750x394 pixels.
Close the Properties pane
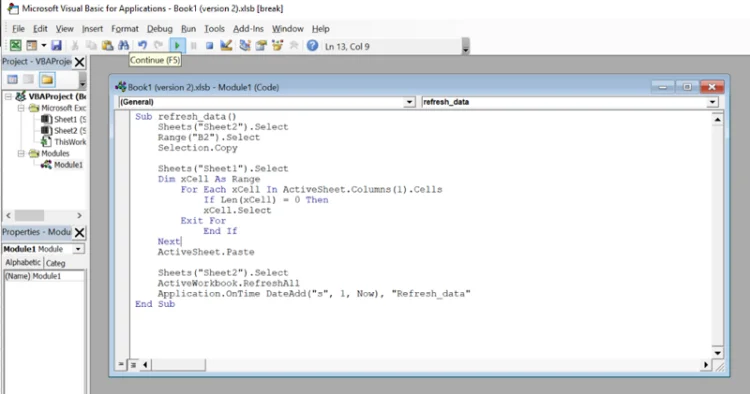[x=79, y=232]
